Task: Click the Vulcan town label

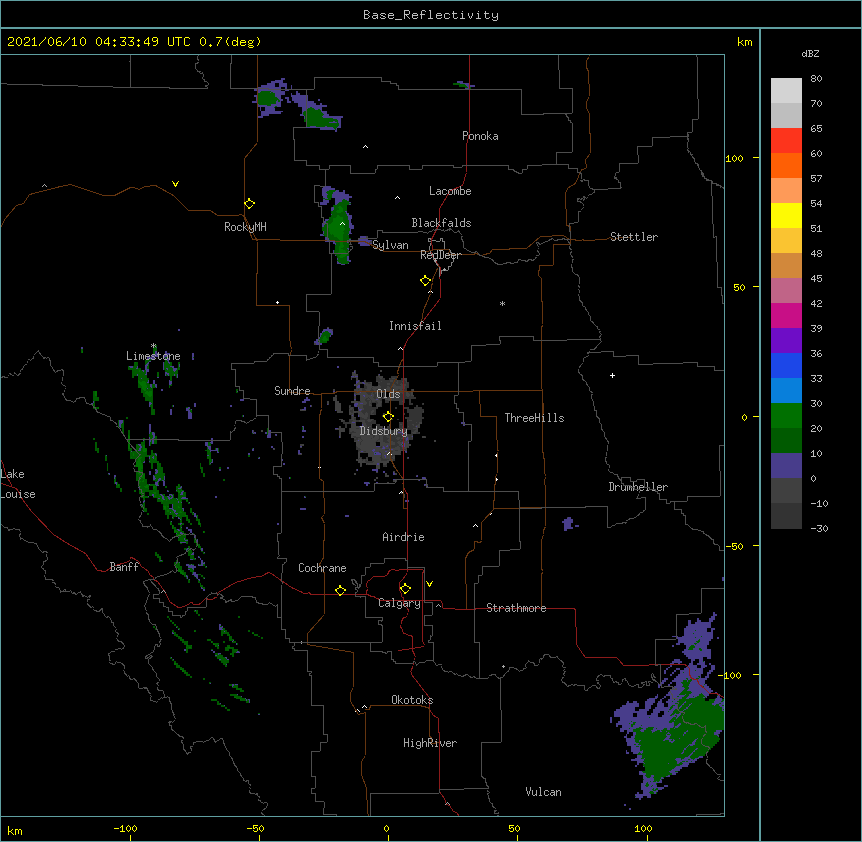Action: click(543, 792)
